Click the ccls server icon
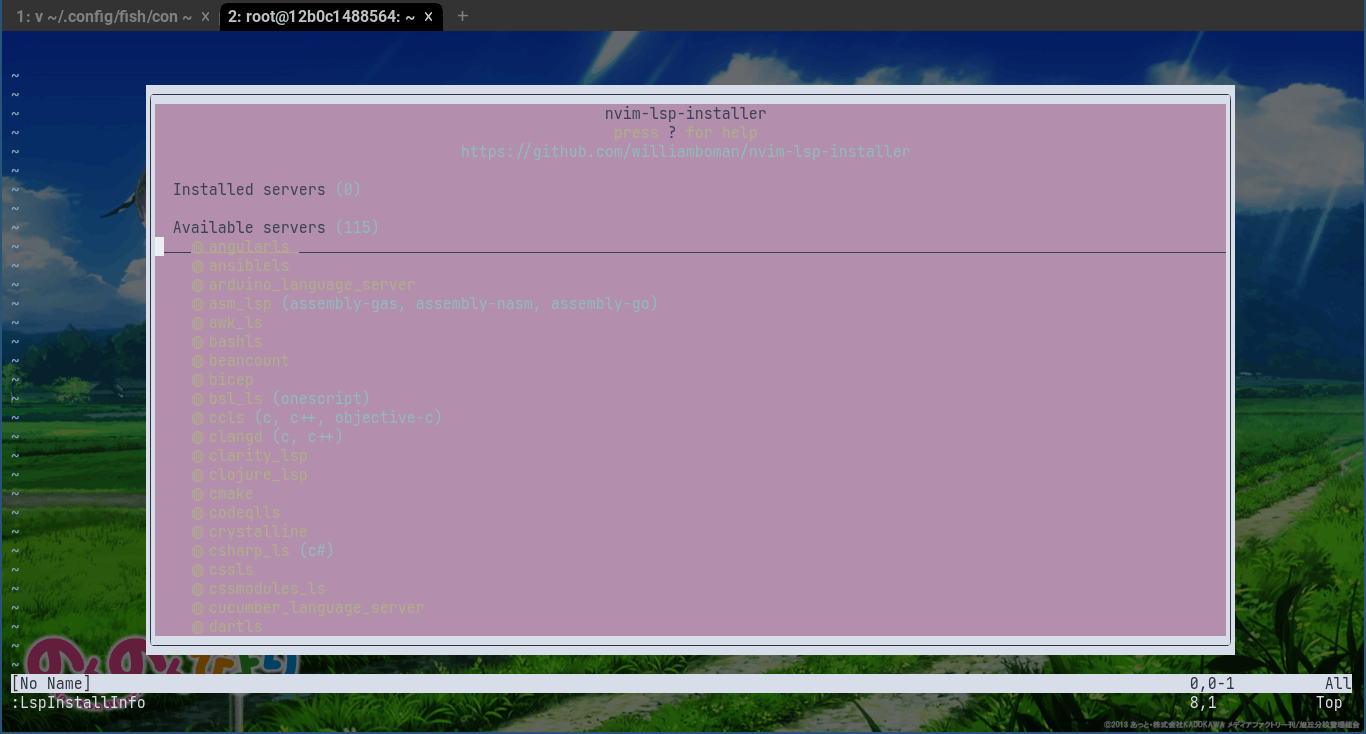 (198, 418)
